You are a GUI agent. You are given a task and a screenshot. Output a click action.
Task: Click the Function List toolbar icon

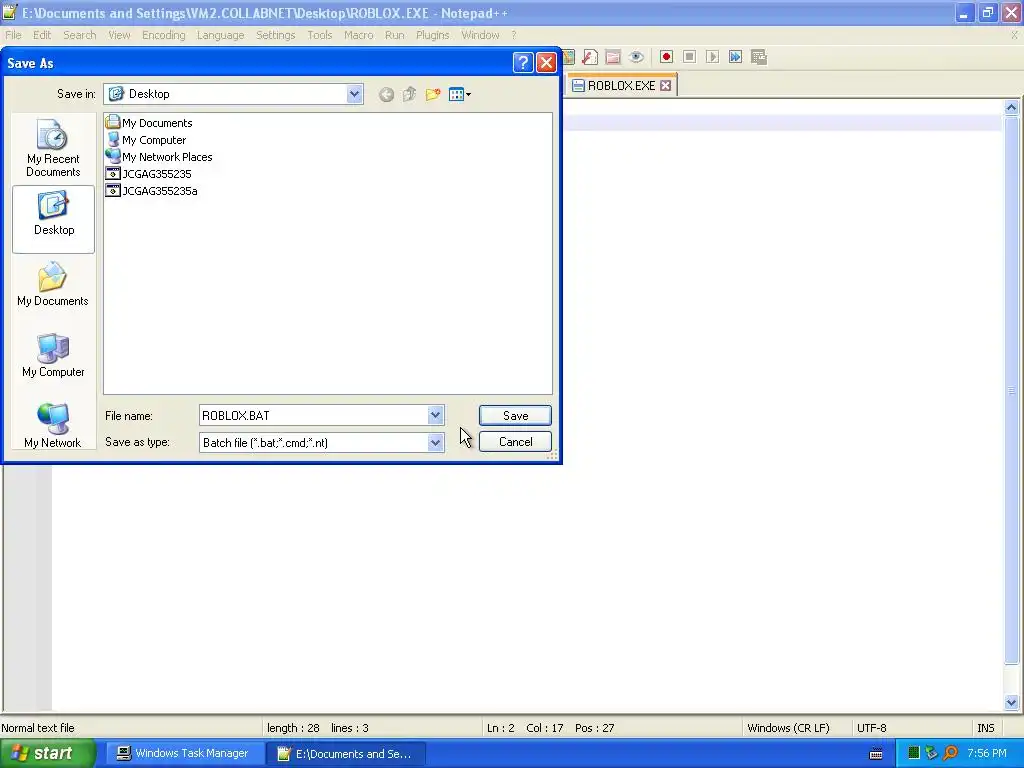click(590, 57)
